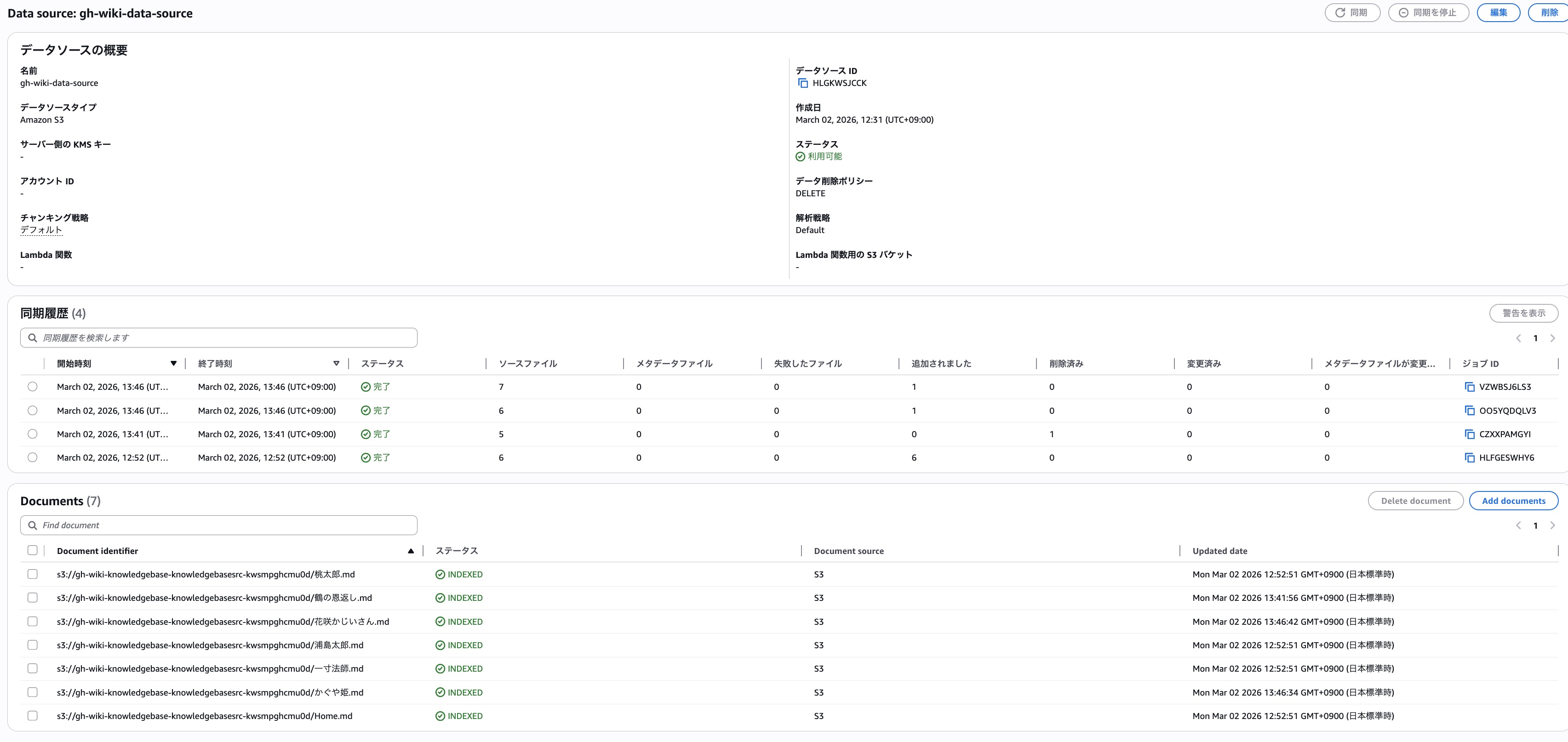Copy job ID CZXXPAMGYI
The image size is (1568, 742).
point(1470,434)
